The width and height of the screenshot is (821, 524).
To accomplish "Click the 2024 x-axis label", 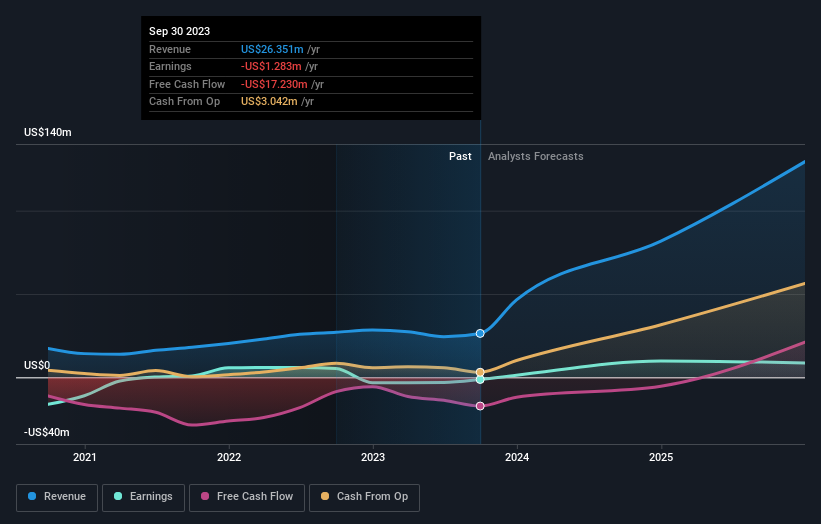I will coord(517,457).
